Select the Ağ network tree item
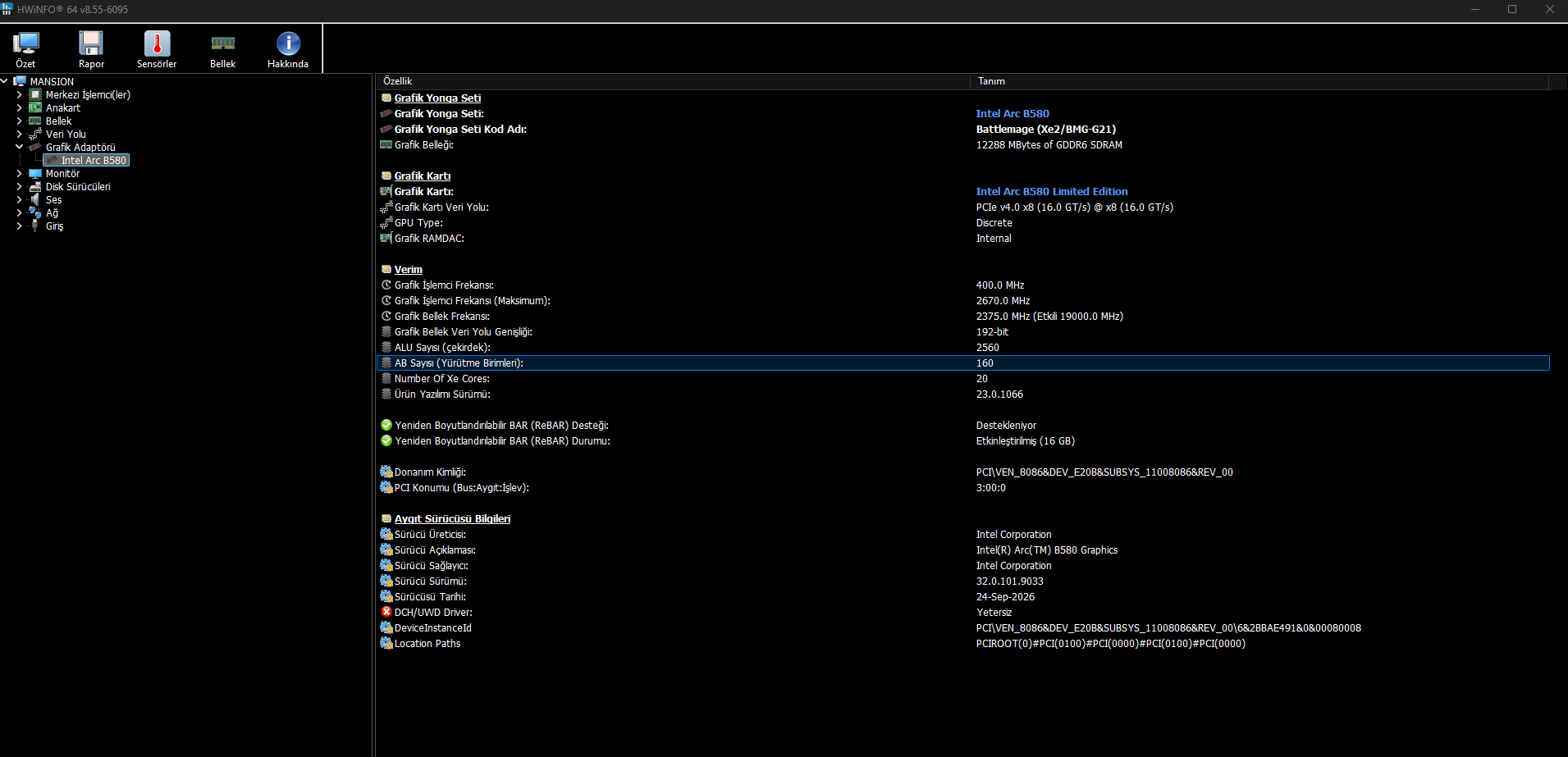This screenshot has width=1568, height=757. coord(52,213)
